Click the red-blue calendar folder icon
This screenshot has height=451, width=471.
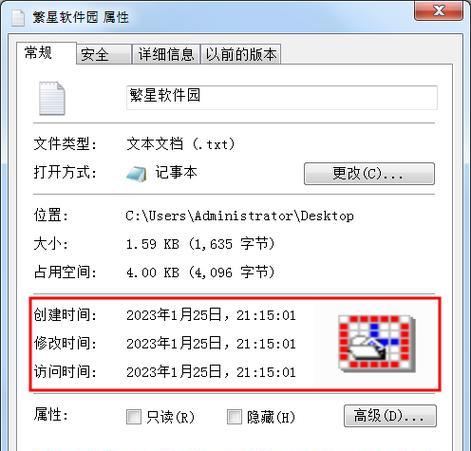[377, 343]
